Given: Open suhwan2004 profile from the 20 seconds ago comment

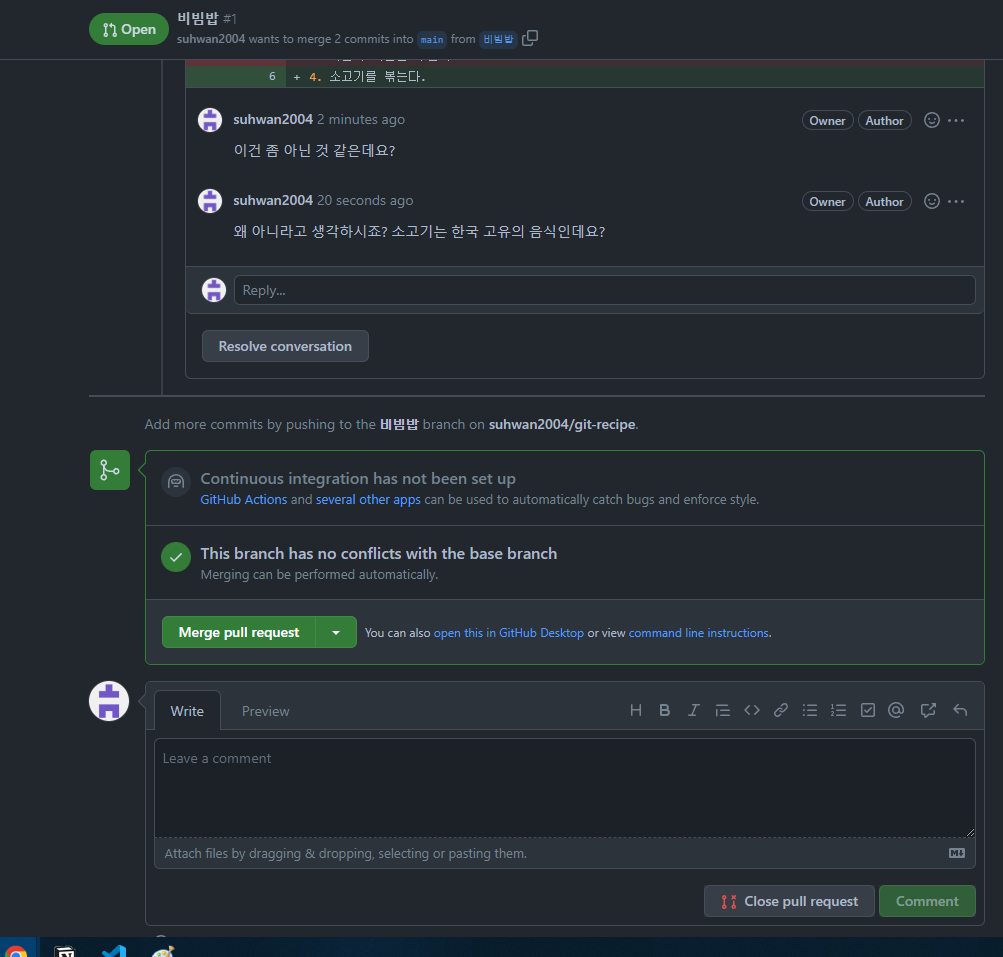Looking at the screenshot, I should 272,200.
